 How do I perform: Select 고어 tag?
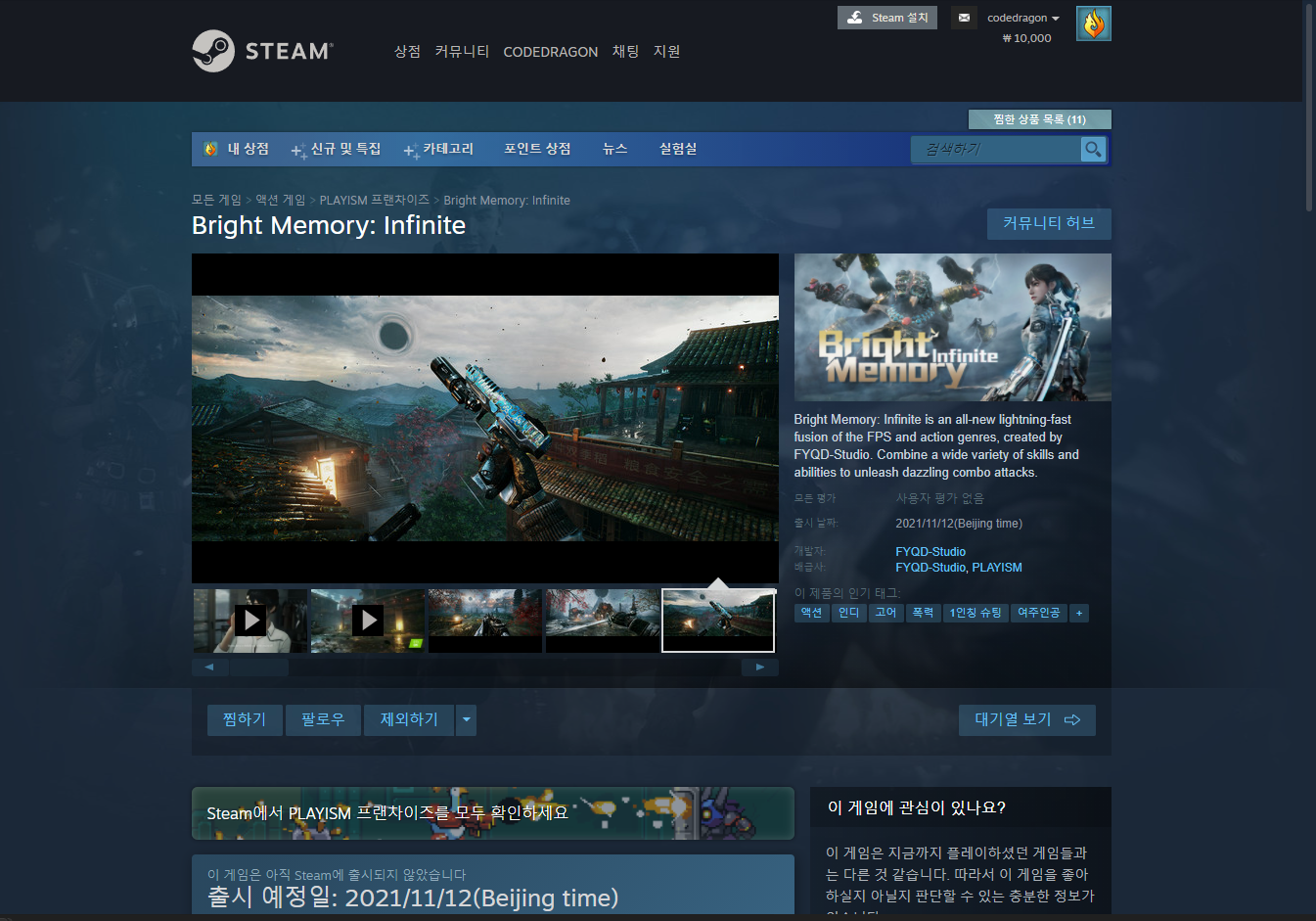[885, 613]
